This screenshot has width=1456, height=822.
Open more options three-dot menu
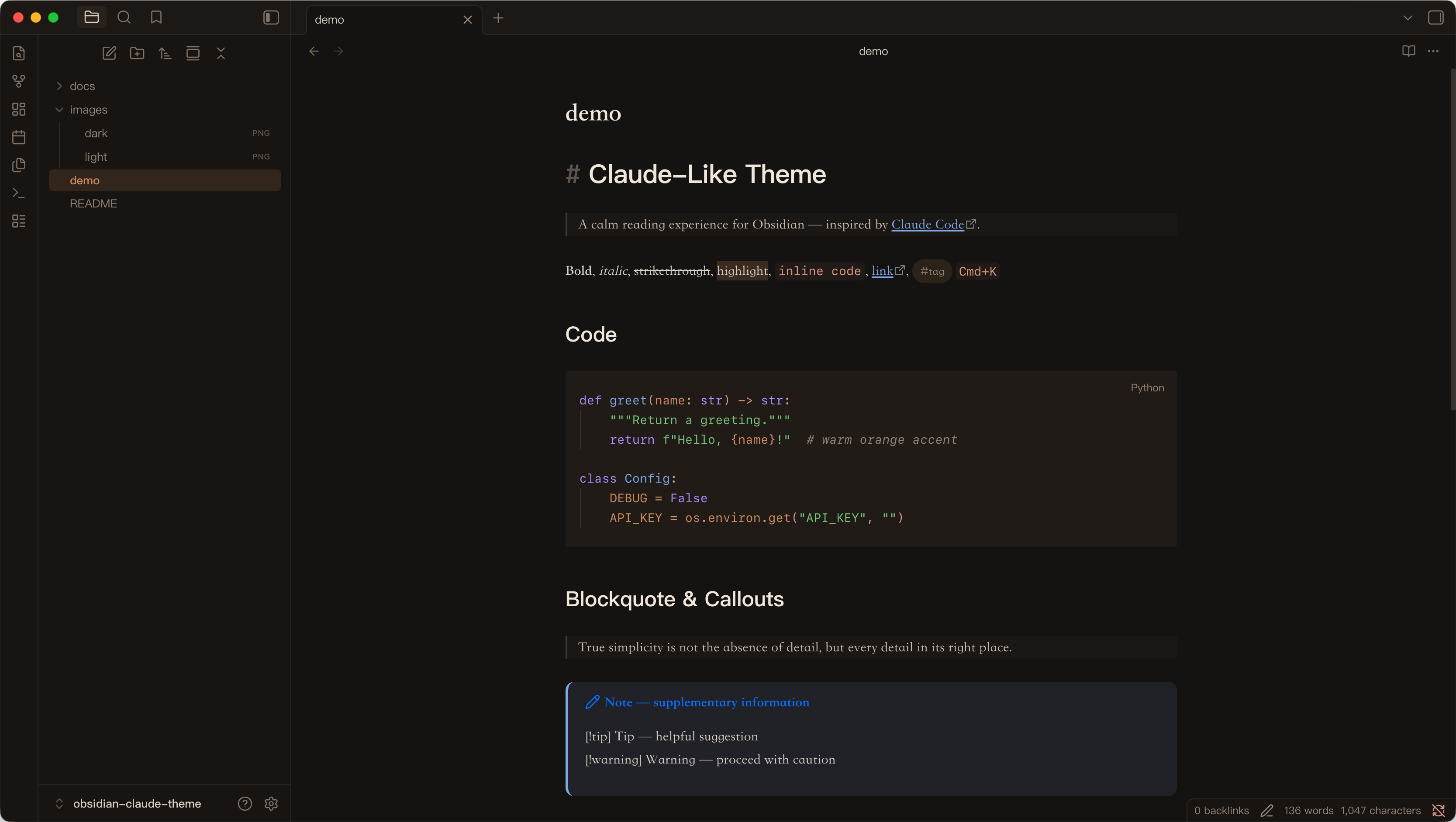pos(1433,51)
